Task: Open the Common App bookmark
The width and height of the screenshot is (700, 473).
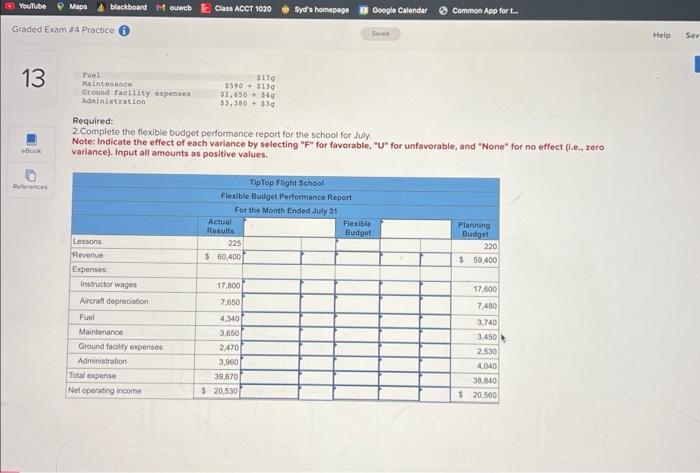Action: [479, 10]
